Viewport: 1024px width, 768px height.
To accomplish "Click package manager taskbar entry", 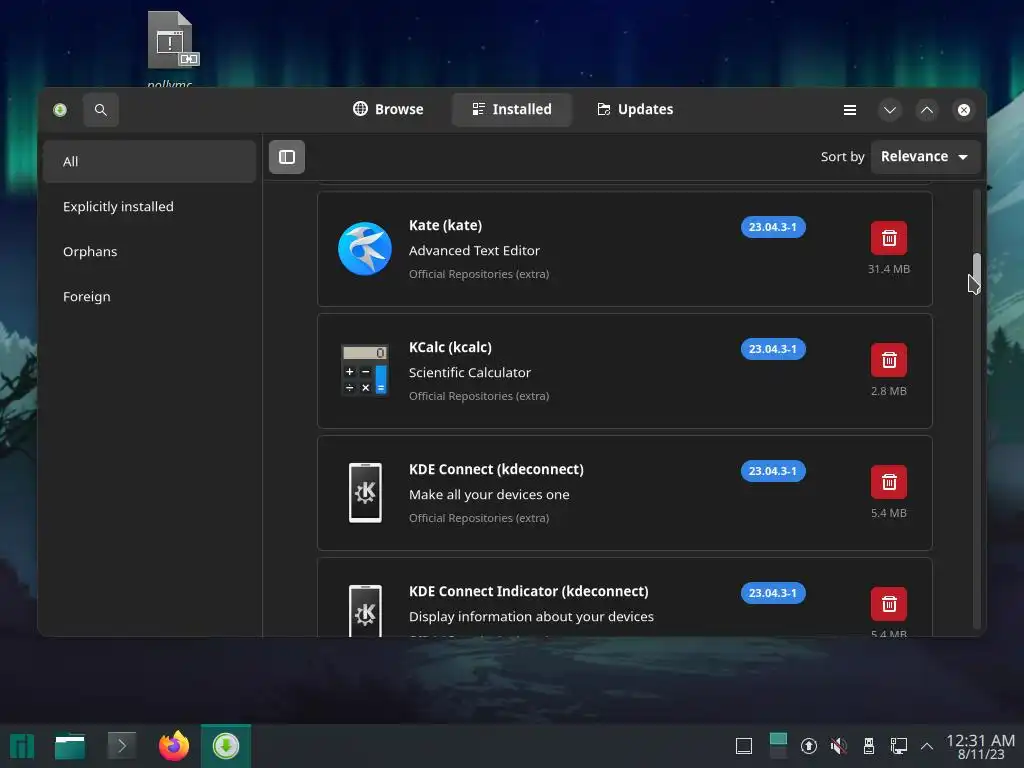I will [x=226, y=746].
